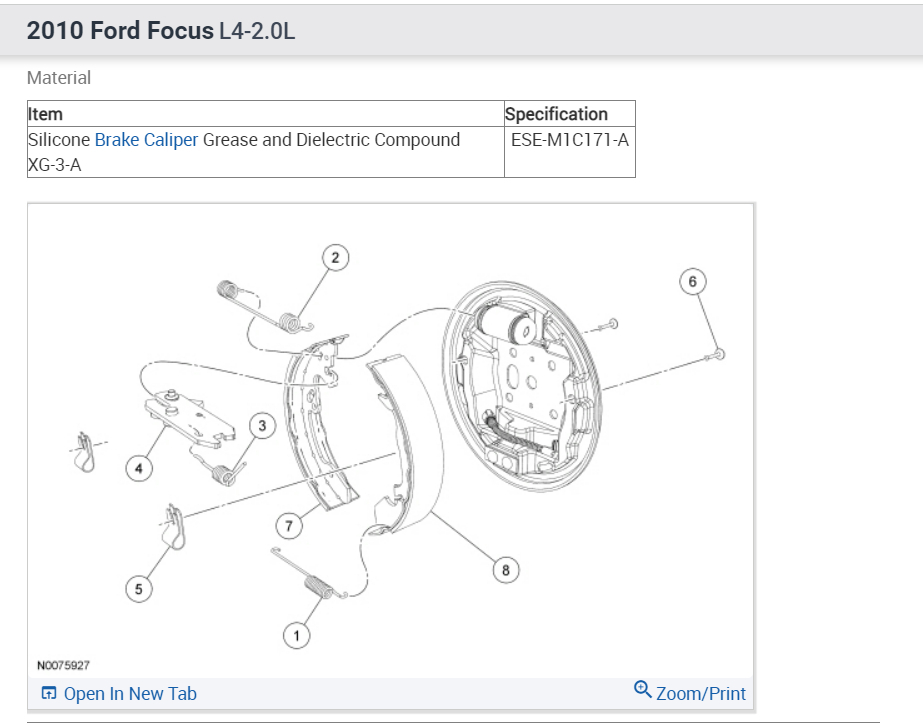Click the Item column header
The height and width of the screenshot is (723, 923).
pos(46,114)
